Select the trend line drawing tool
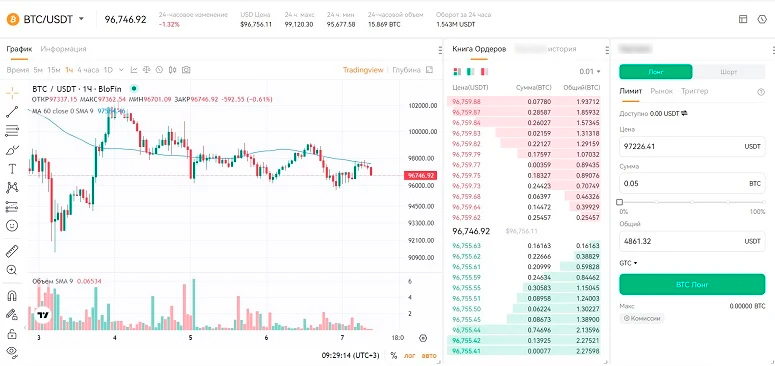Screen dimensions: 775x366 pos(12,112)
